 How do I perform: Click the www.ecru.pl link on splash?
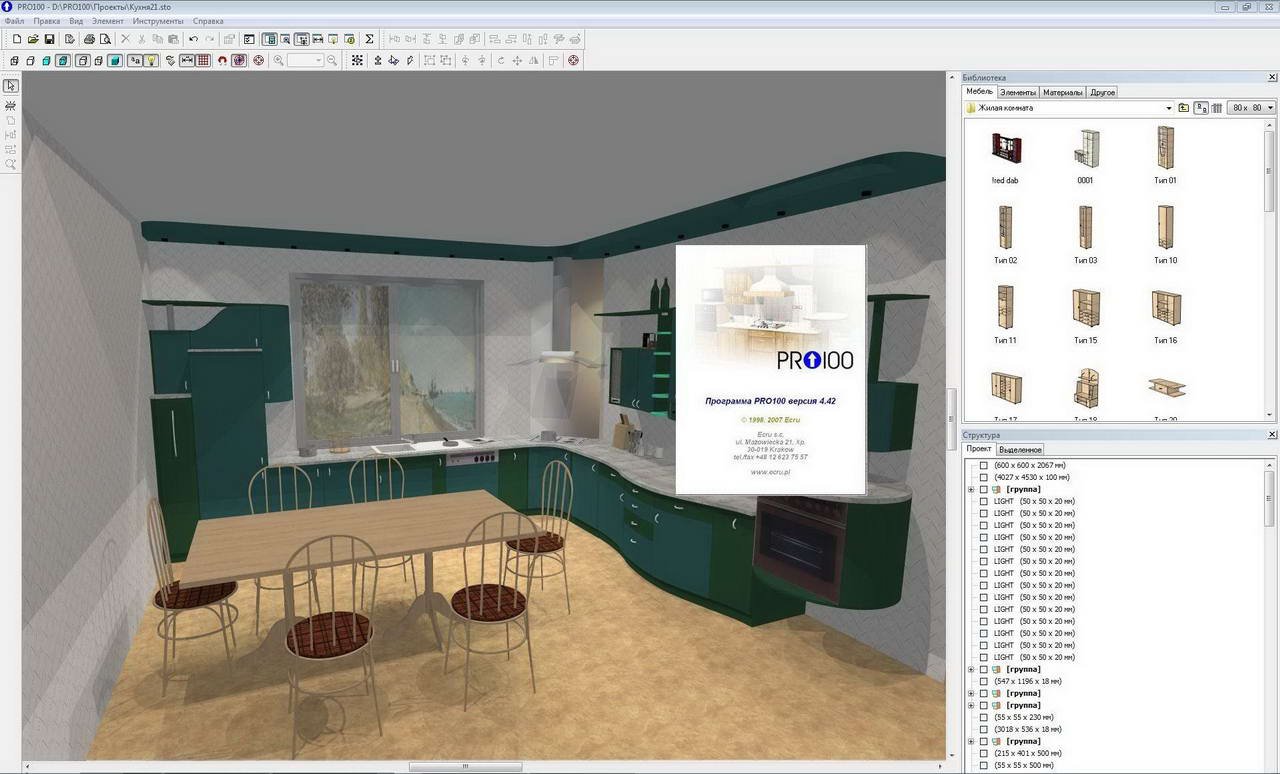pos(770,471)
